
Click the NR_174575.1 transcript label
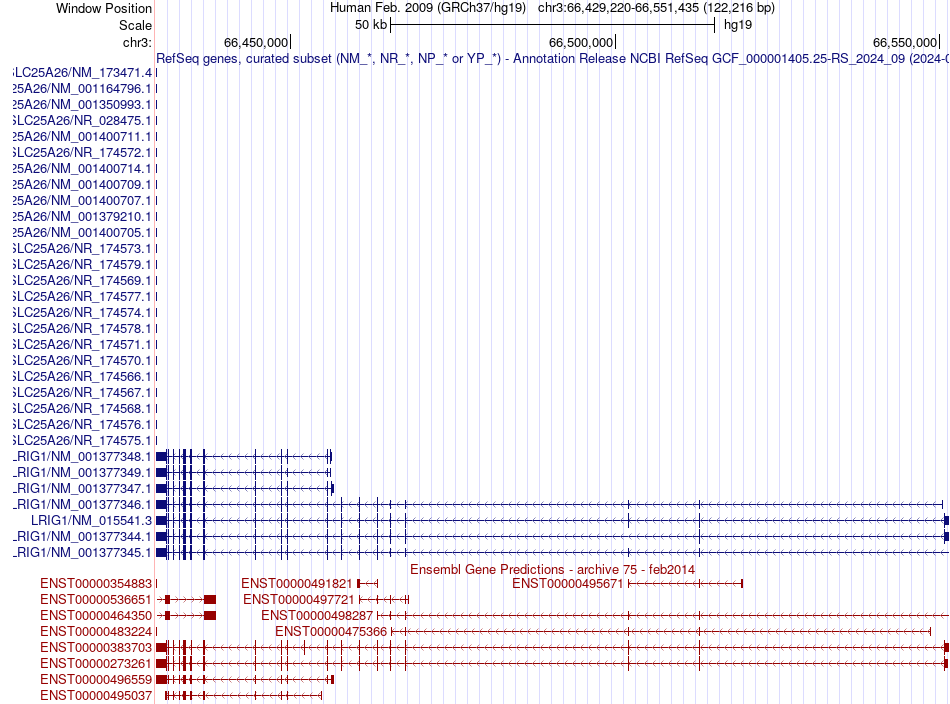[82, 440]
